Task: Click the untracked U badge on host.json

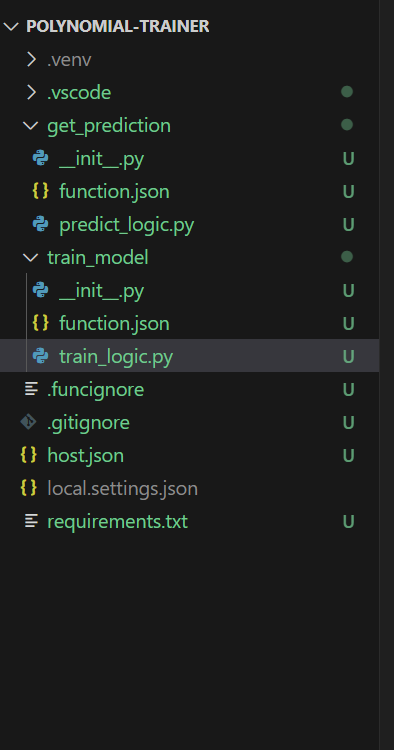Action: (349, 455)
